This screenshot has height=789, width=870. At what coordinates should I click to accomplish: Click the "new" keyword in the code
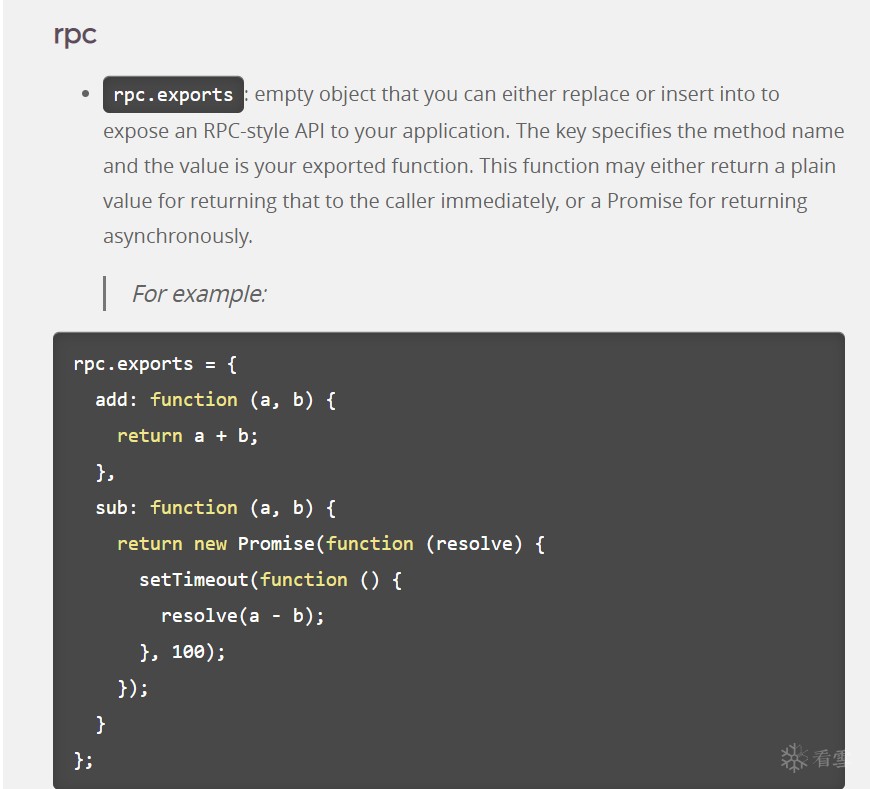pyautogui.click(x=210, y=543)
